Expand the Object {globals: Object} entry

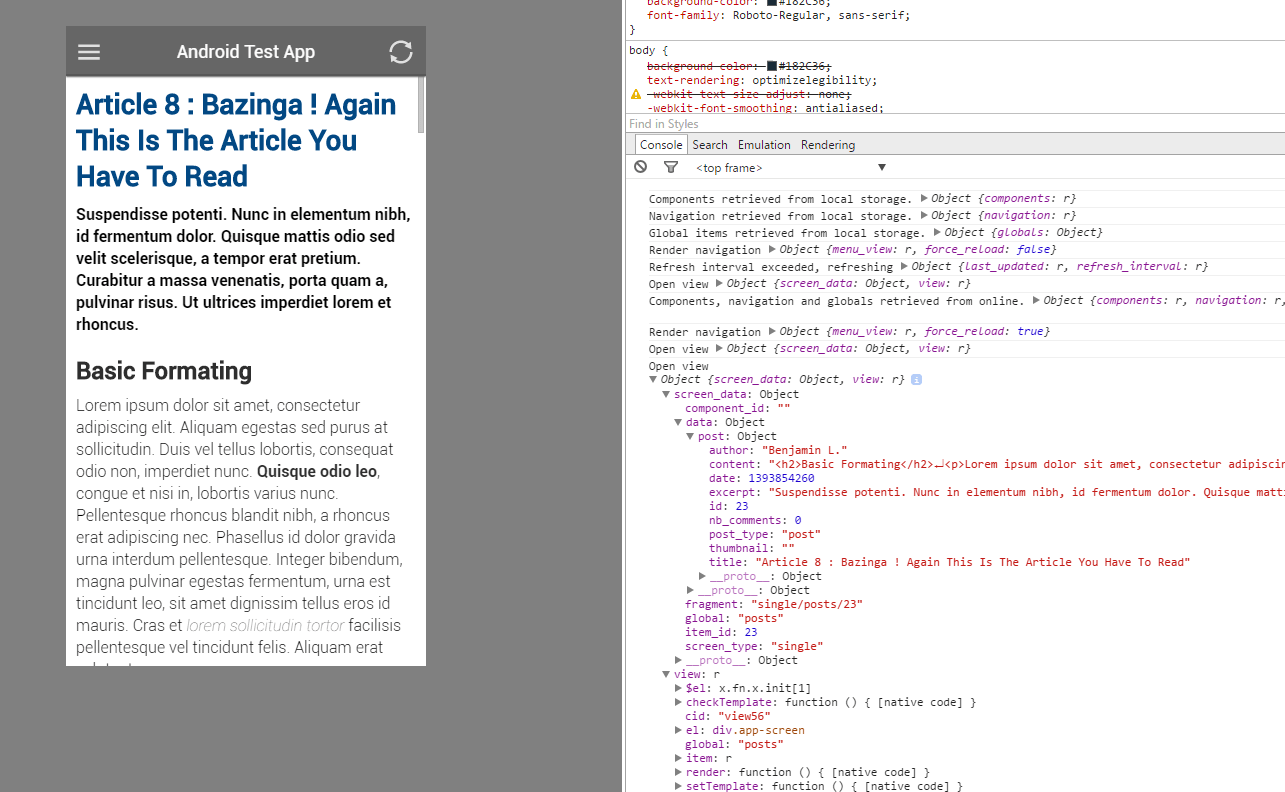click(937, 233)
